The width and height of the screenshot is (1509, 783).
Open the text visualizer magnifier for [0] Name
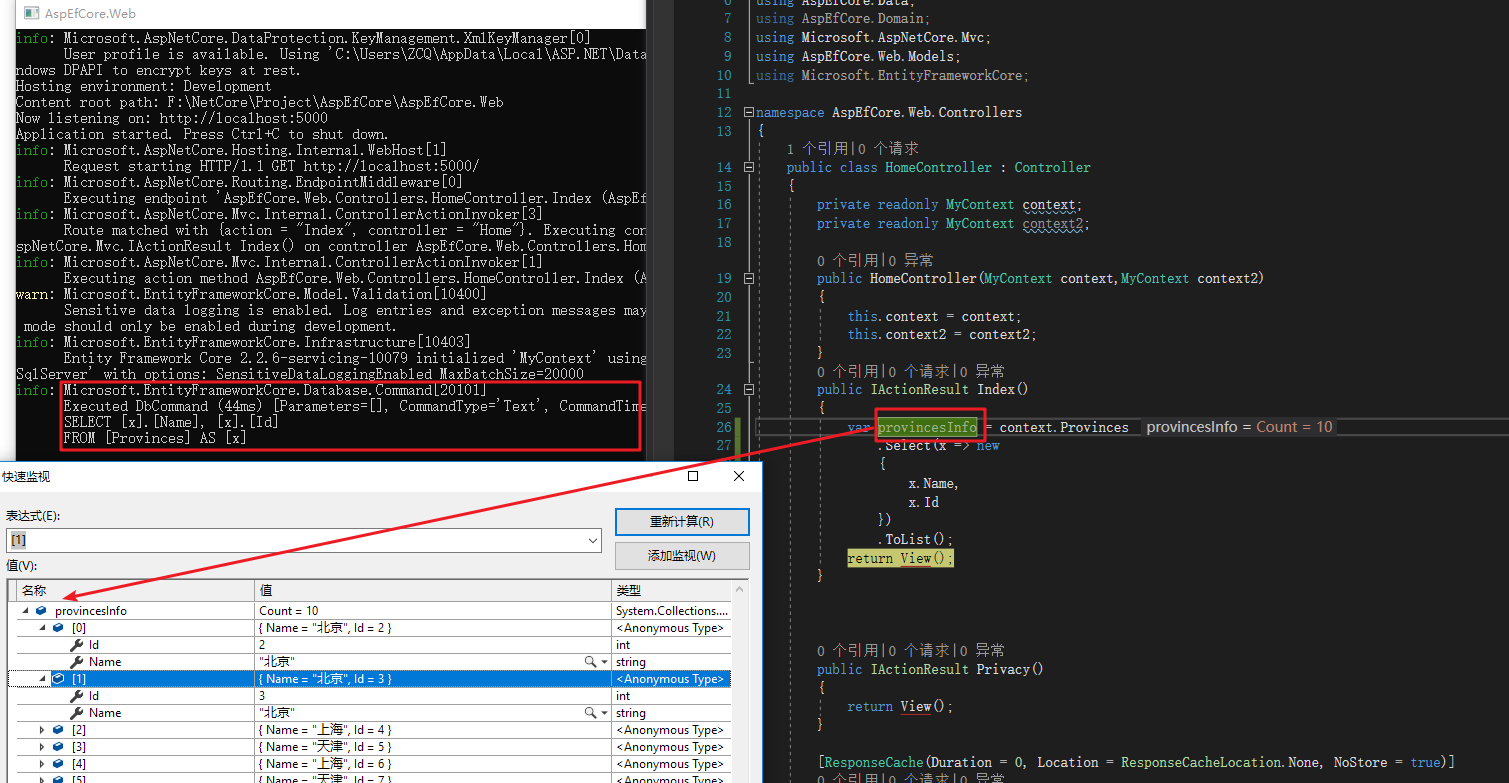590,661
